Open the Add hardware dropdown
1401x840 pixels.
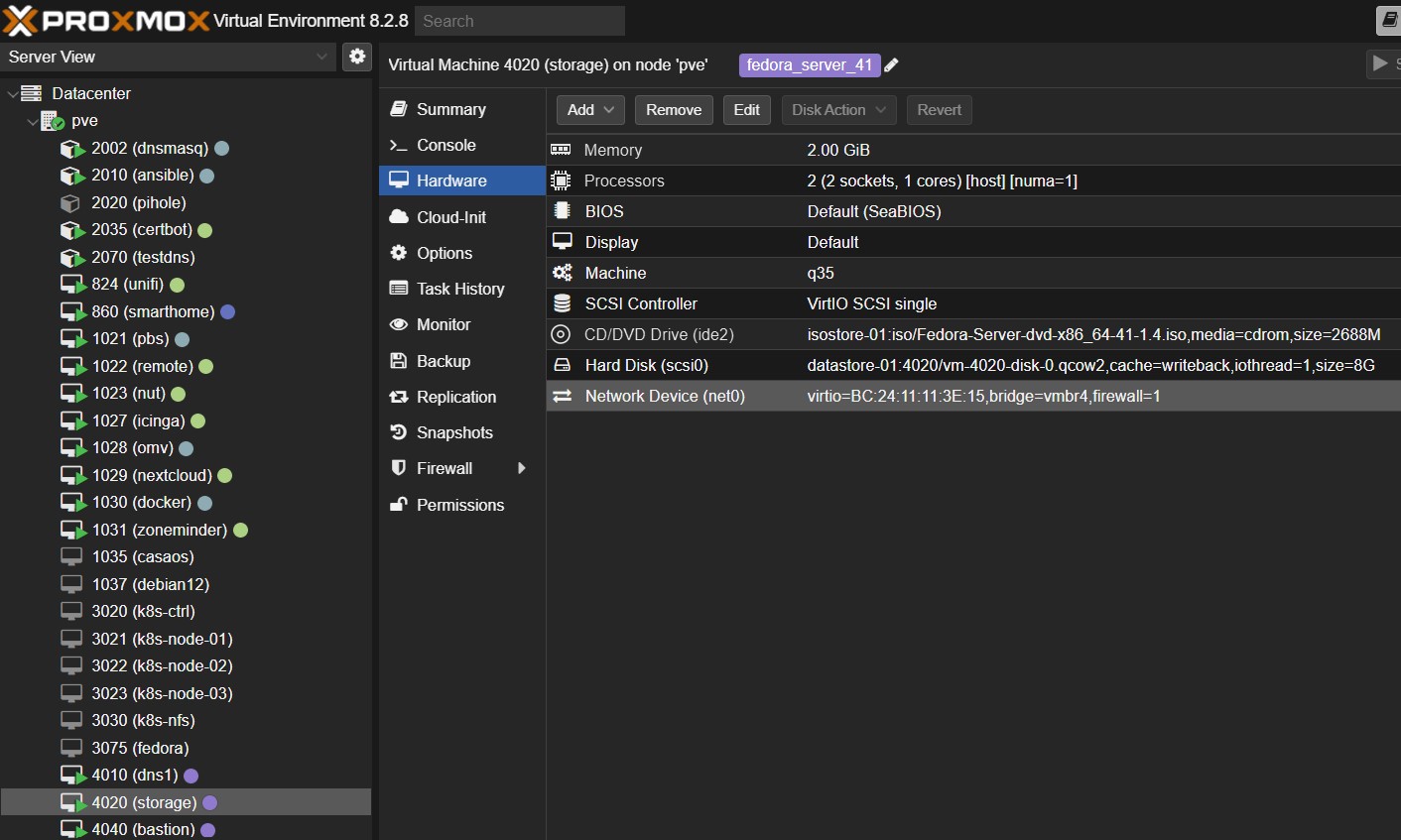tap(590, 110)
